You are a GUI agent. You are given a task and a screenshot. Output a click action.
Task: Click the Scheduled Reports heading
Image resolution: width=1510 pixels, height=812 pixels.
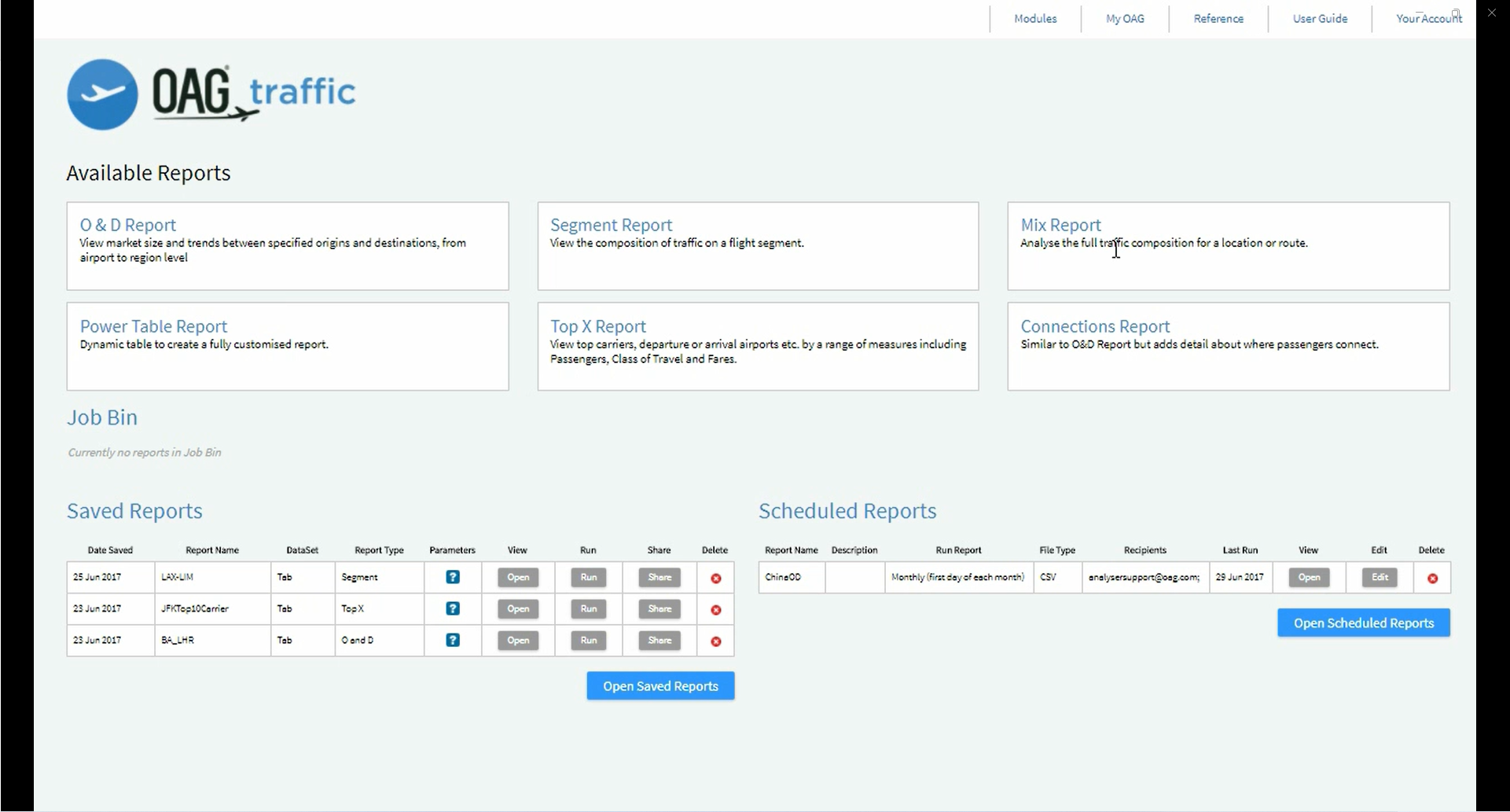pyautogui.click(x=847, y=511)
